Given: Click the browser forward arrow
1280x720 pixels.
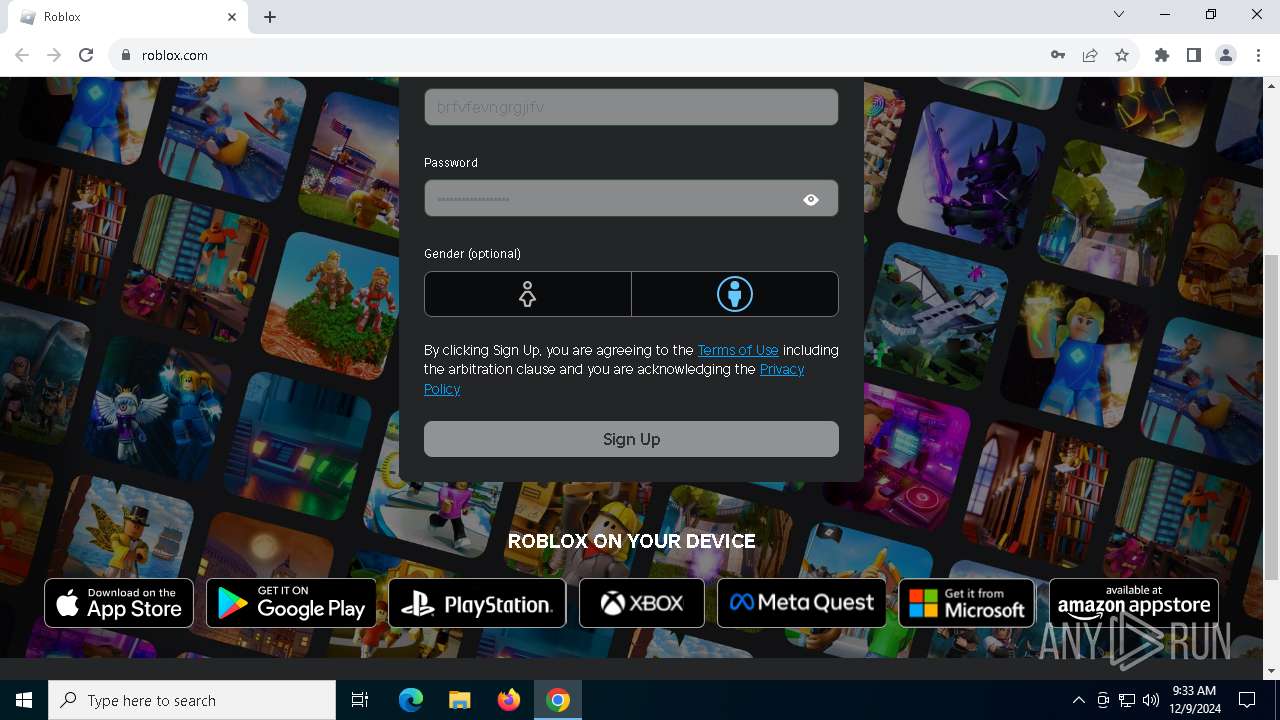Looking at the screenshot, I should [54, 55].
